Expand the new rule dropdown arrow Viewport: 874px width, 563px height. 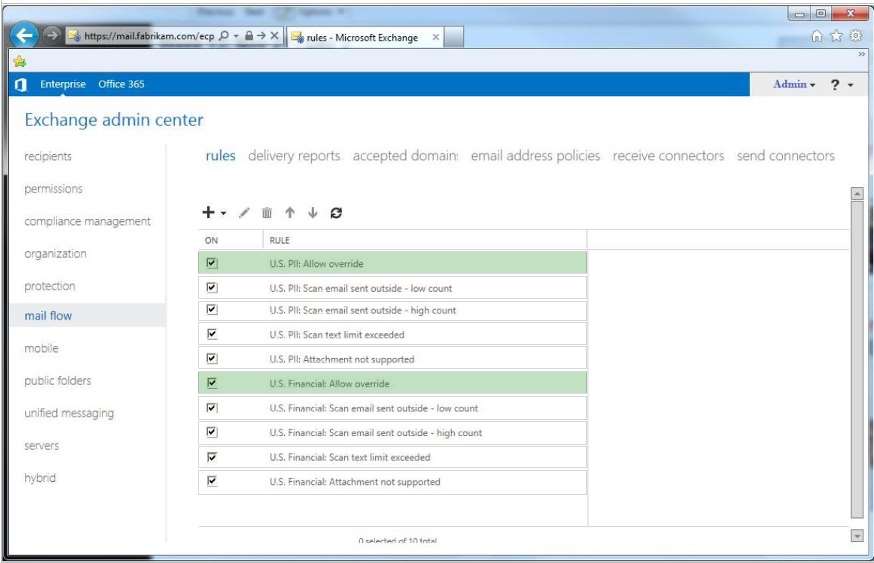coord(224,213)
